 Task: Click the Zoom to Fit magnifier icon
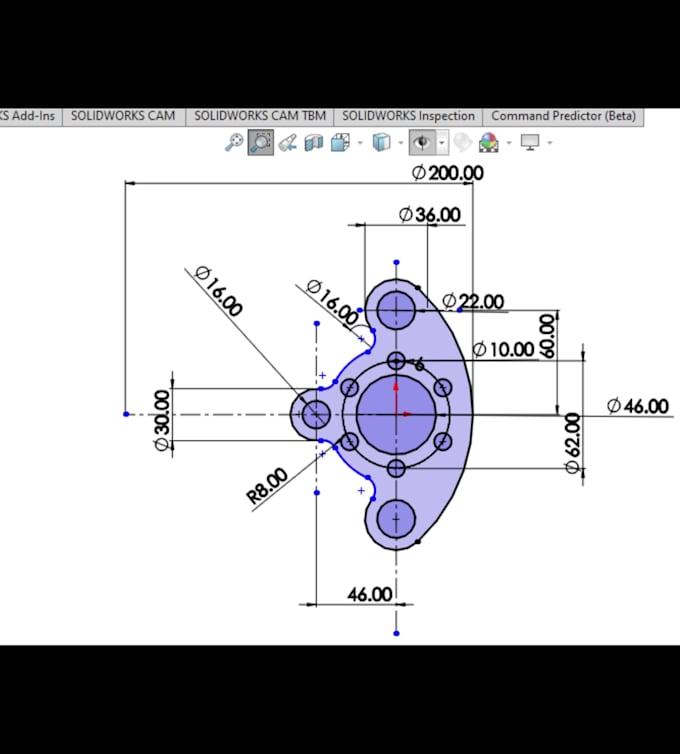click(234, 142)
